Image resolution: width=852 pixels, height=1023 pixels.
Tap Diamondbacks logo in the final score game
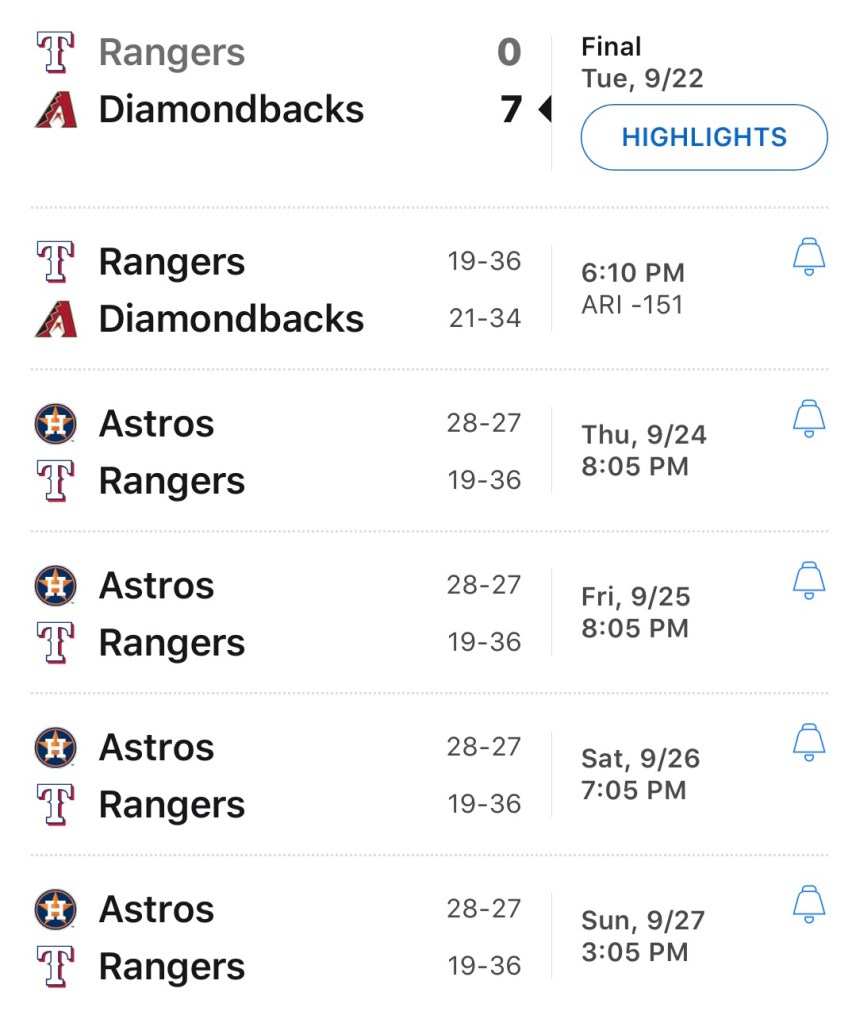tap(55, 109)
